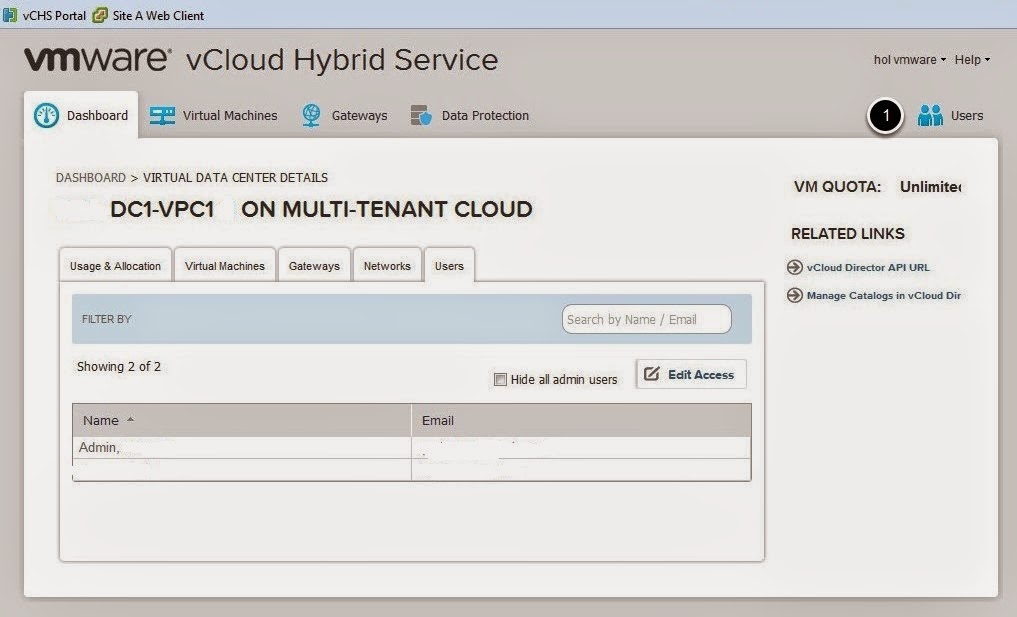The width and height of the screenshot is (1017, 617).
Task: Open top Gateways navigation item
Action: coord(345,115)
